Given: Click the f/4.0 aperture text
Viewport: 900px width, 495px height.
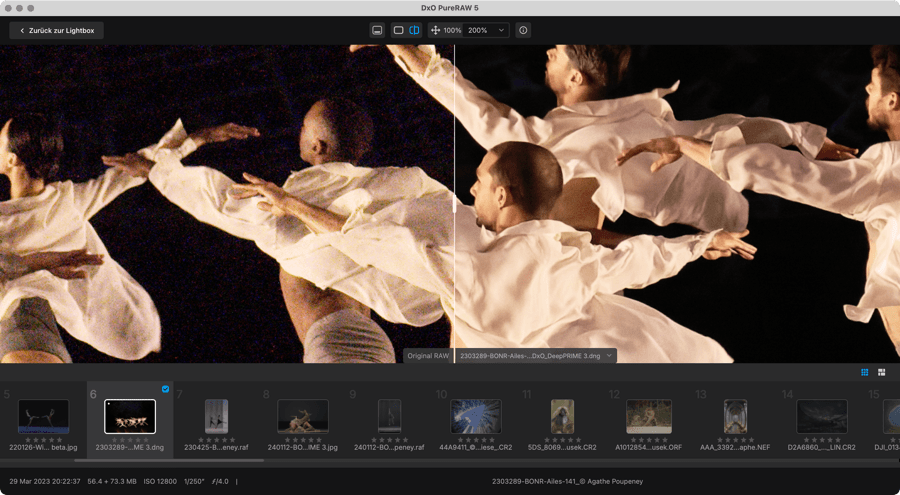Looking at the screenshot, I should click(x=220, y=481).
